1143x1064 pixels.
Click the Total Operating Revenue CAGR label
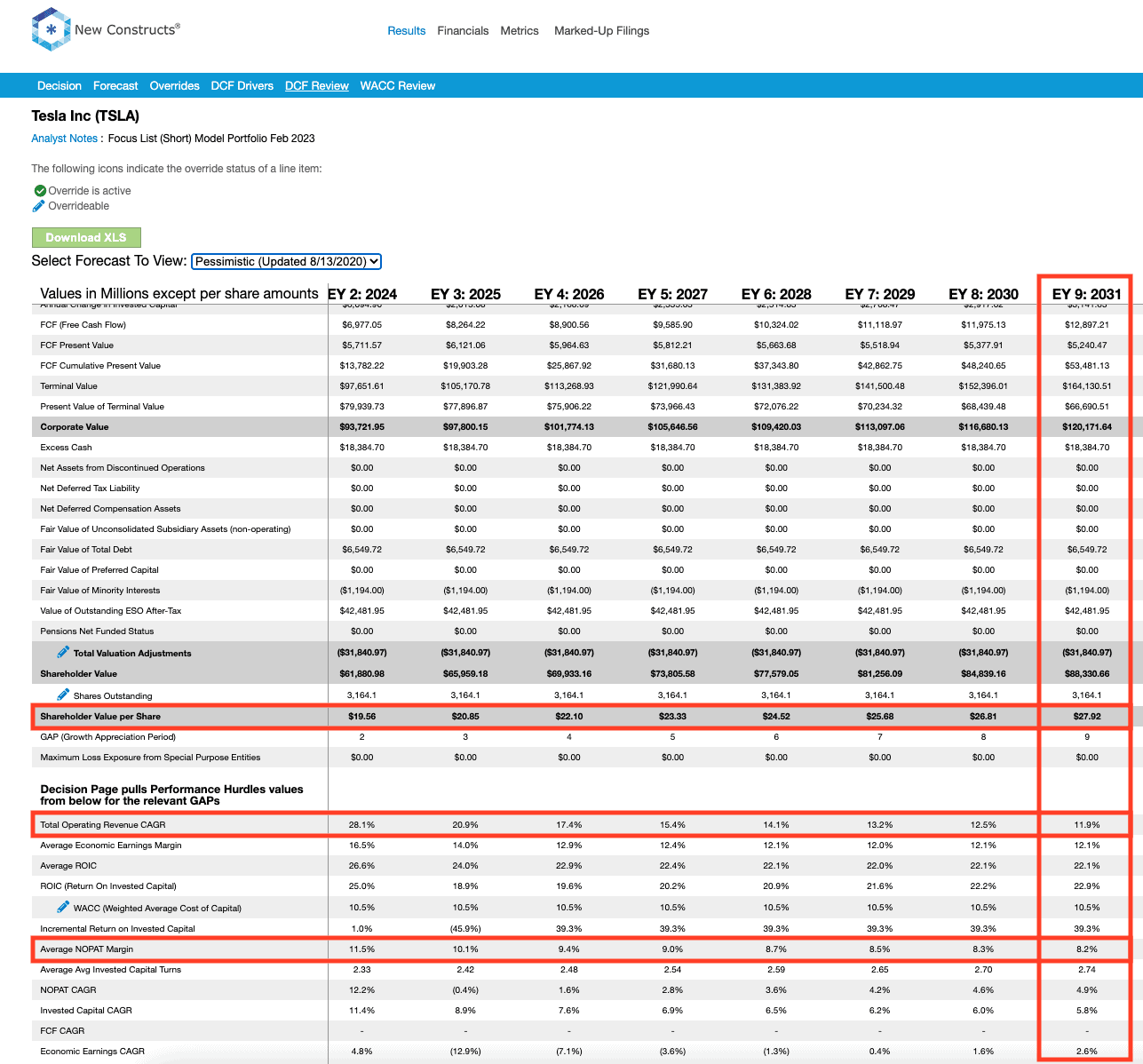(x=103, y=825)
